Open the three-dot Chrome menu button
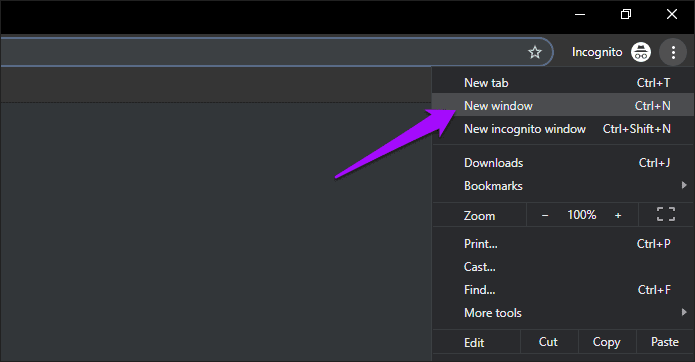 point(673,52)
